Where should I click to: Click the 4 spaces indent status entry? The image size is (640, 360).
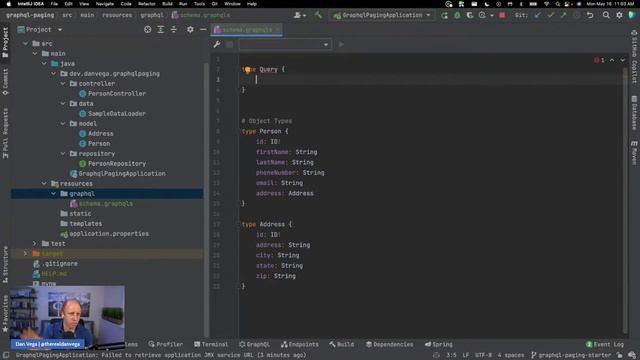(511, 355)
